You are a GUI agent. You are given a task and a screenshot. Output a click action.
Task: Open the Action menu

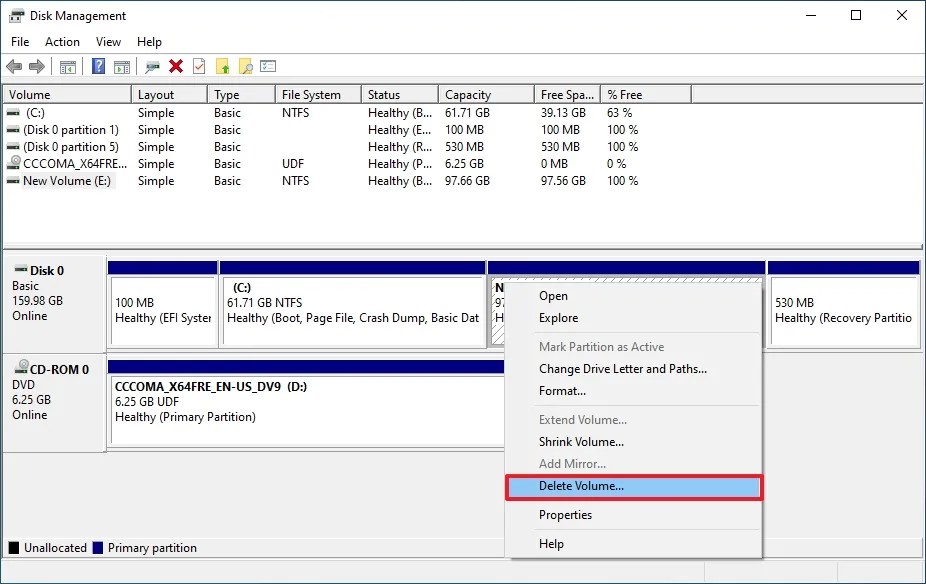62,42
